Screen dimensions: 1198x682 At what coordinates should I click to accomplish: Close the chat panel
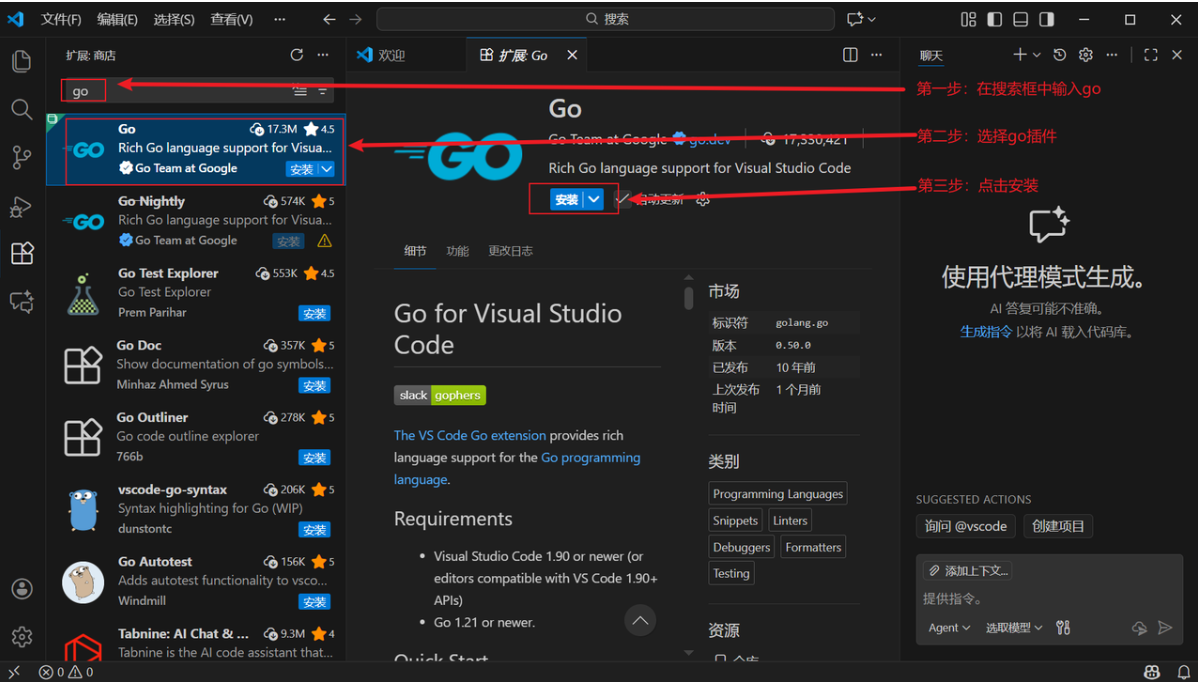tap(1177, 54)
